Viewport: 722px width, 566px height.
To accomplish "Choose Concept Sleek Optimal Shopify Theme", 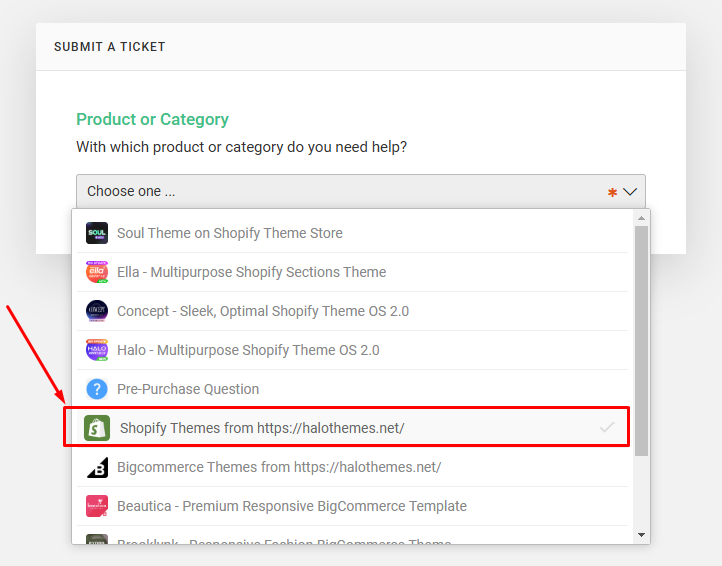I will click(x=352, y=311).
